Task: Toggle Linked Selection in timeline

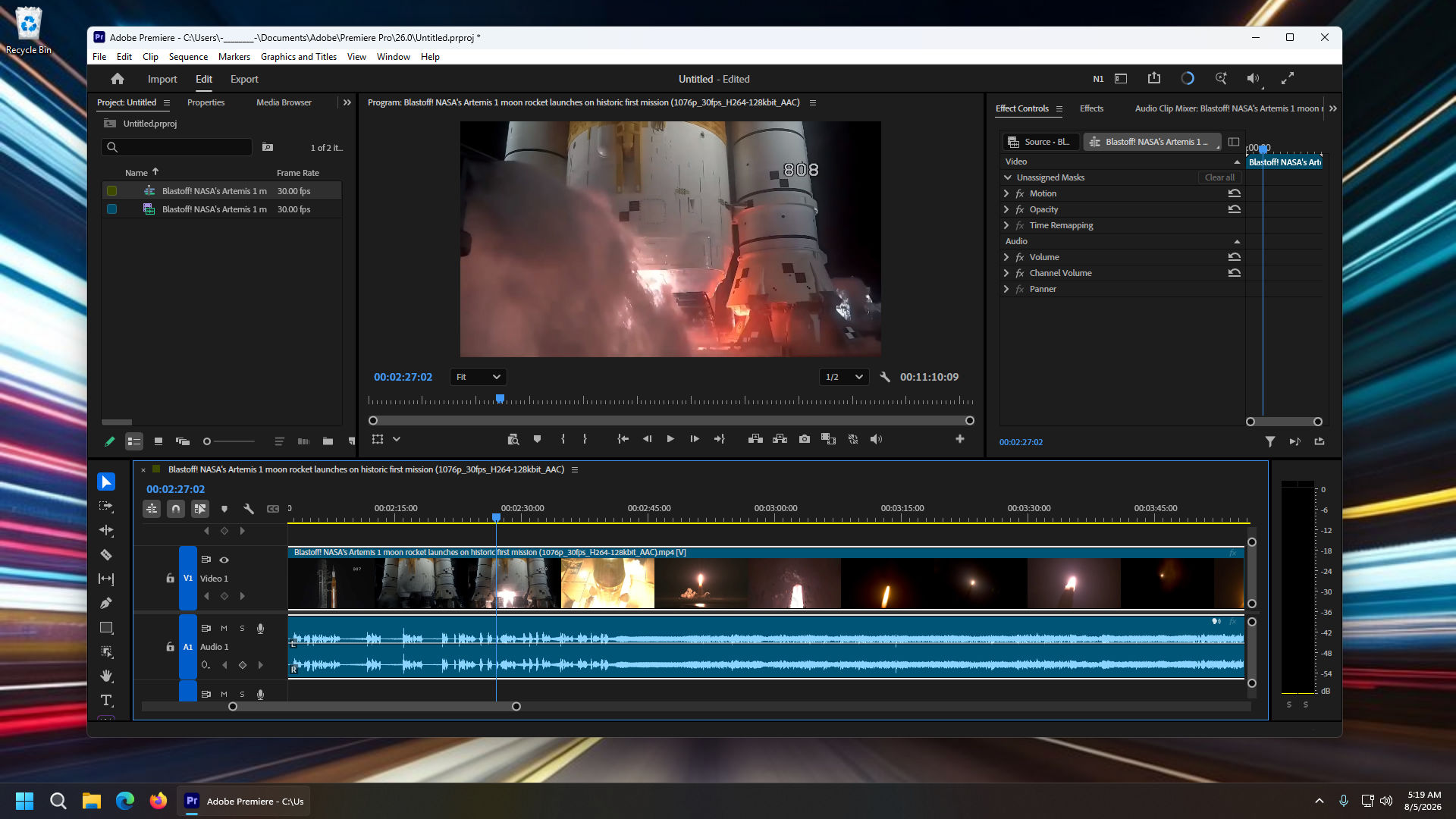Action: click(x=200, y=509)
